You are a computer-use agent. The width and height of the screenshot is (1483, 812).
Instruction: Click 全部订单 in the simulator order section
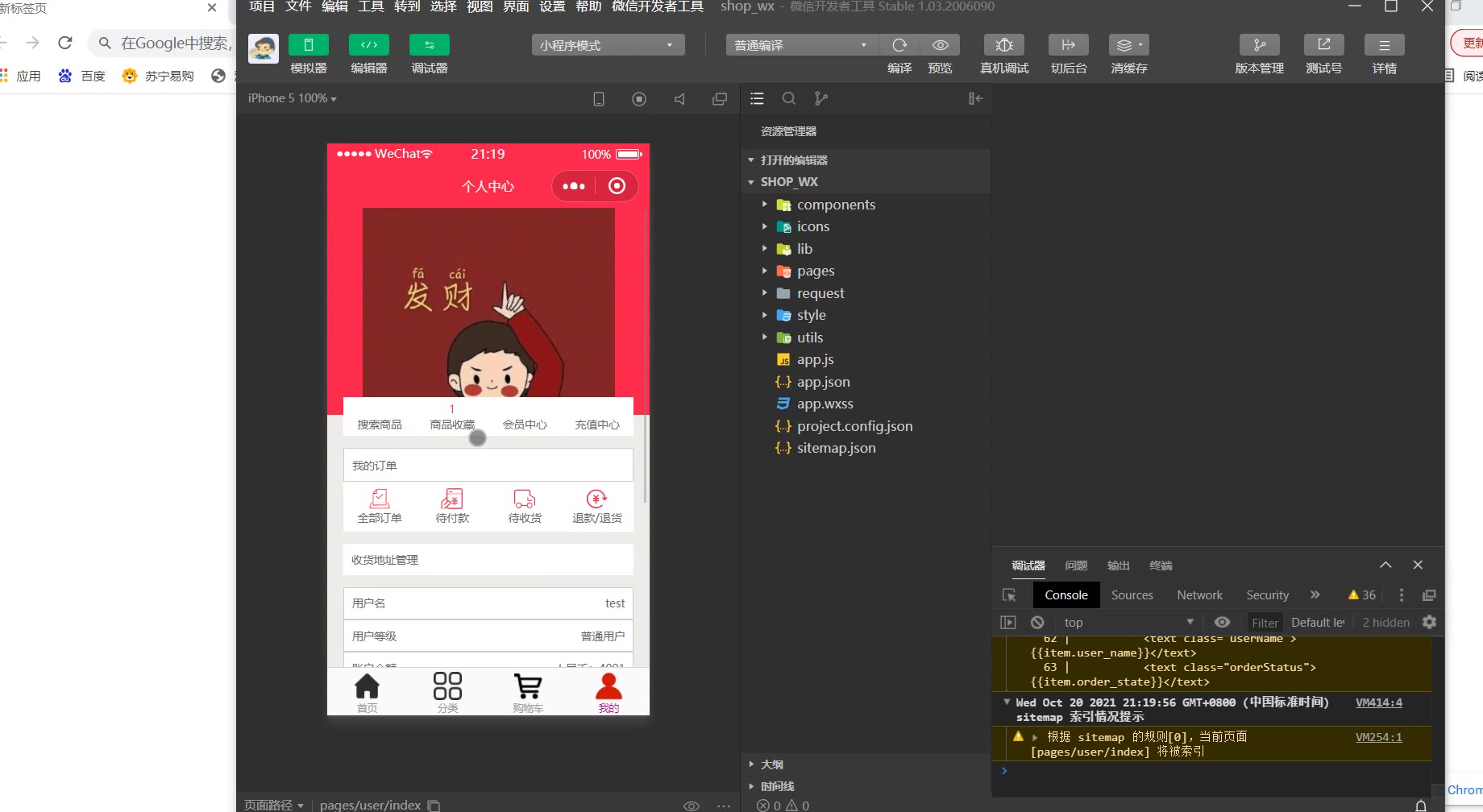click(380, 507)
